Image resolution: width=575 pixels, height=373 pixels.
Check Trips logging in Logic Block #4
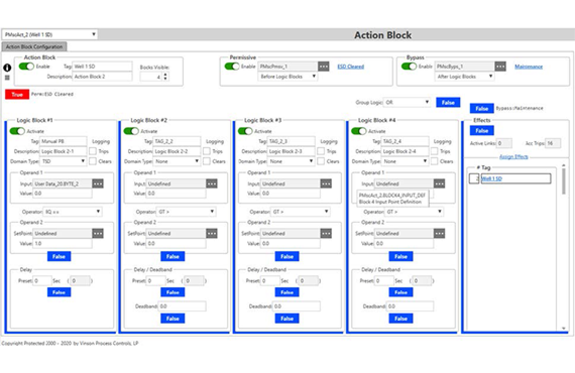[x=435, y=151]
